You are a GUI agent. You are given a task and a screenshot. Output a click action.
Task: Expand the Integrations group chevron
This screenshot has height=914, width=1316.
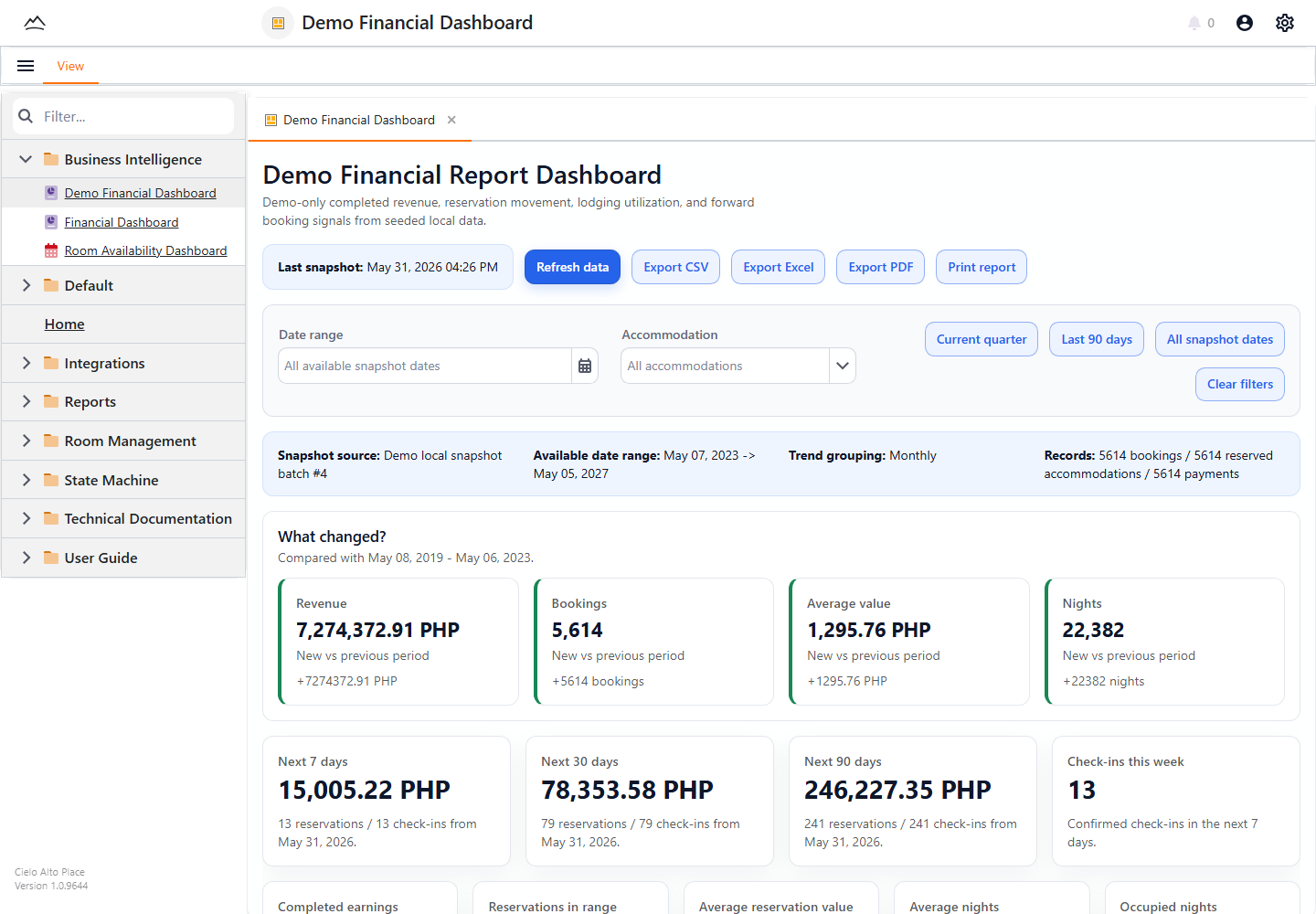(x=26, y=363)
